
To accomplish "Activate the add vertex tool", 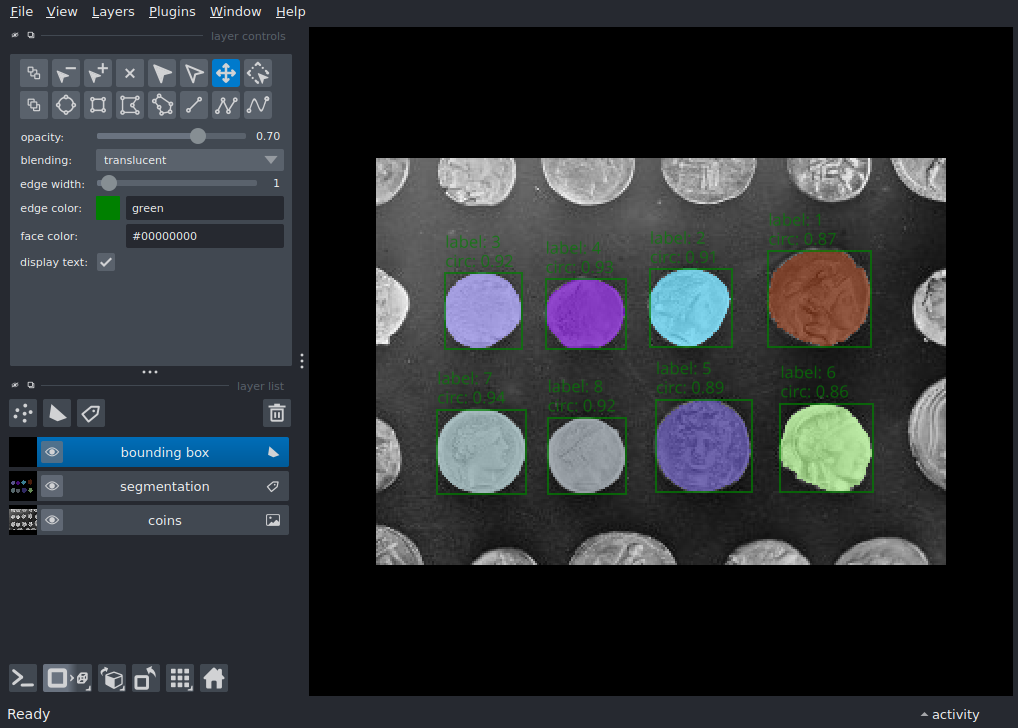I will (97, 73).
